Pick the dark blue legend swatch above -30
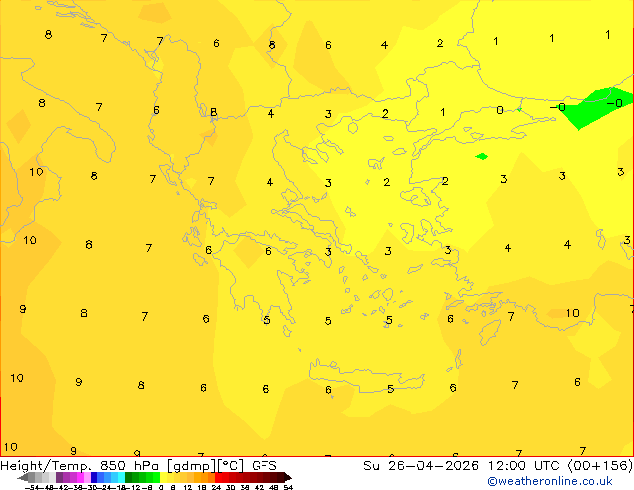 pos(94,477)
